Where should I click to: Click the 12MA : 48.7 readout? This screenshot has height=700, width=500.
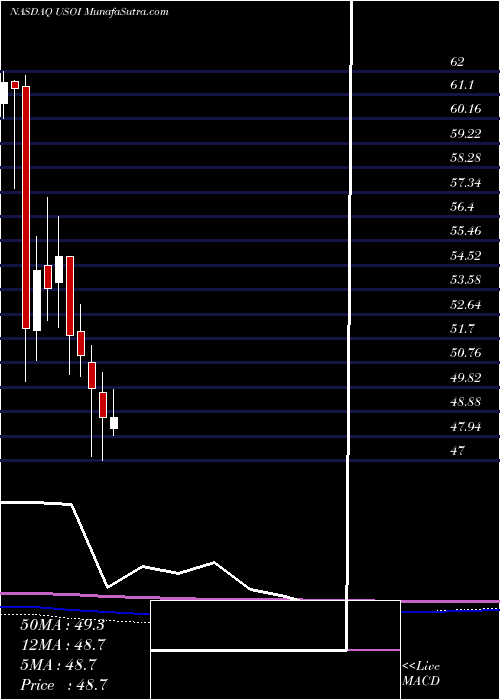[x=63, y=645]
